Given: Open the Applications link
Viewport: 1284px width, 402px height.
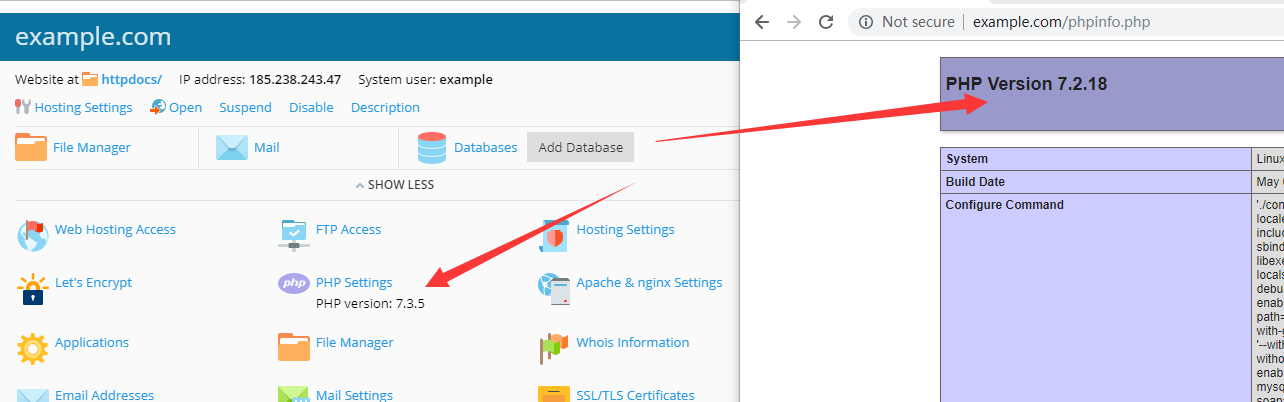Looking at the screenshot, I should tap(92, 342).
